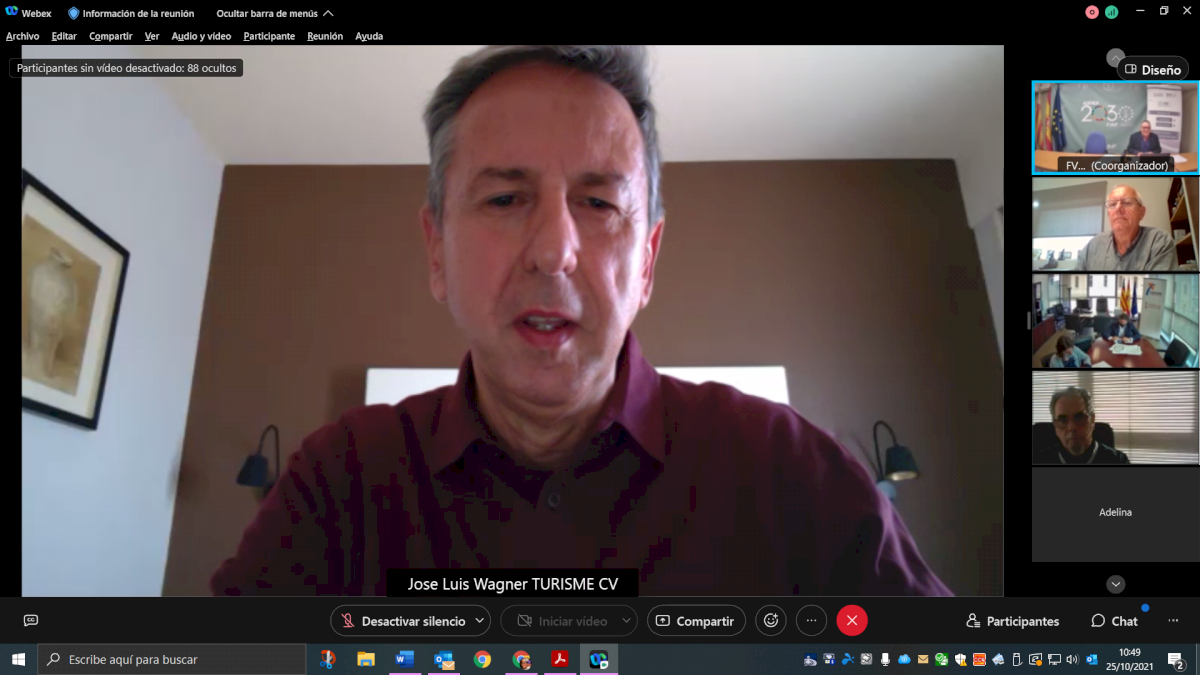This screenshot has height=675, width=1200.
Task: Hide the menu bar with Ocultar toggle
Action: tap(275, 14)
